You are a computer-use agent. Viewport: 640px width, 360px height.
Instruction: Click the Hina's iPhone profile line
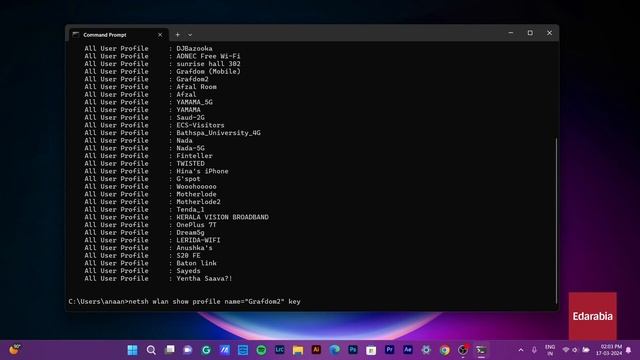[156, 171]
